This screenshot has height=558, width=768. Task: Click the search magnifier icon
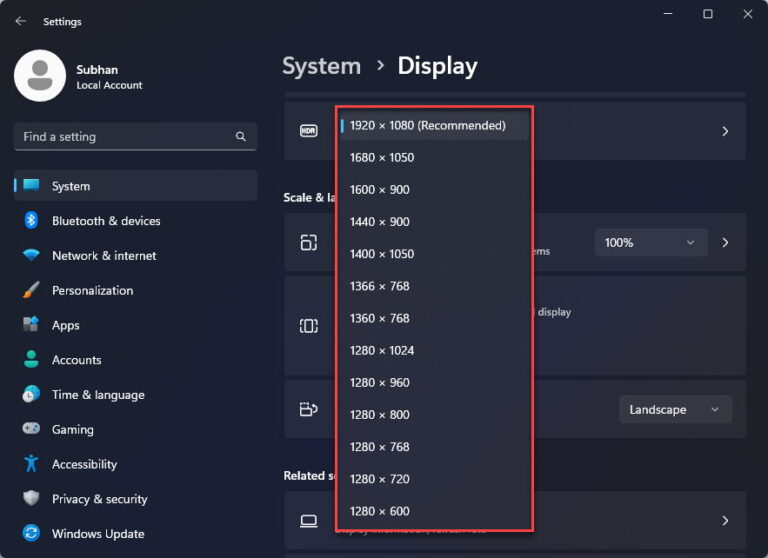tap(240, 137)
